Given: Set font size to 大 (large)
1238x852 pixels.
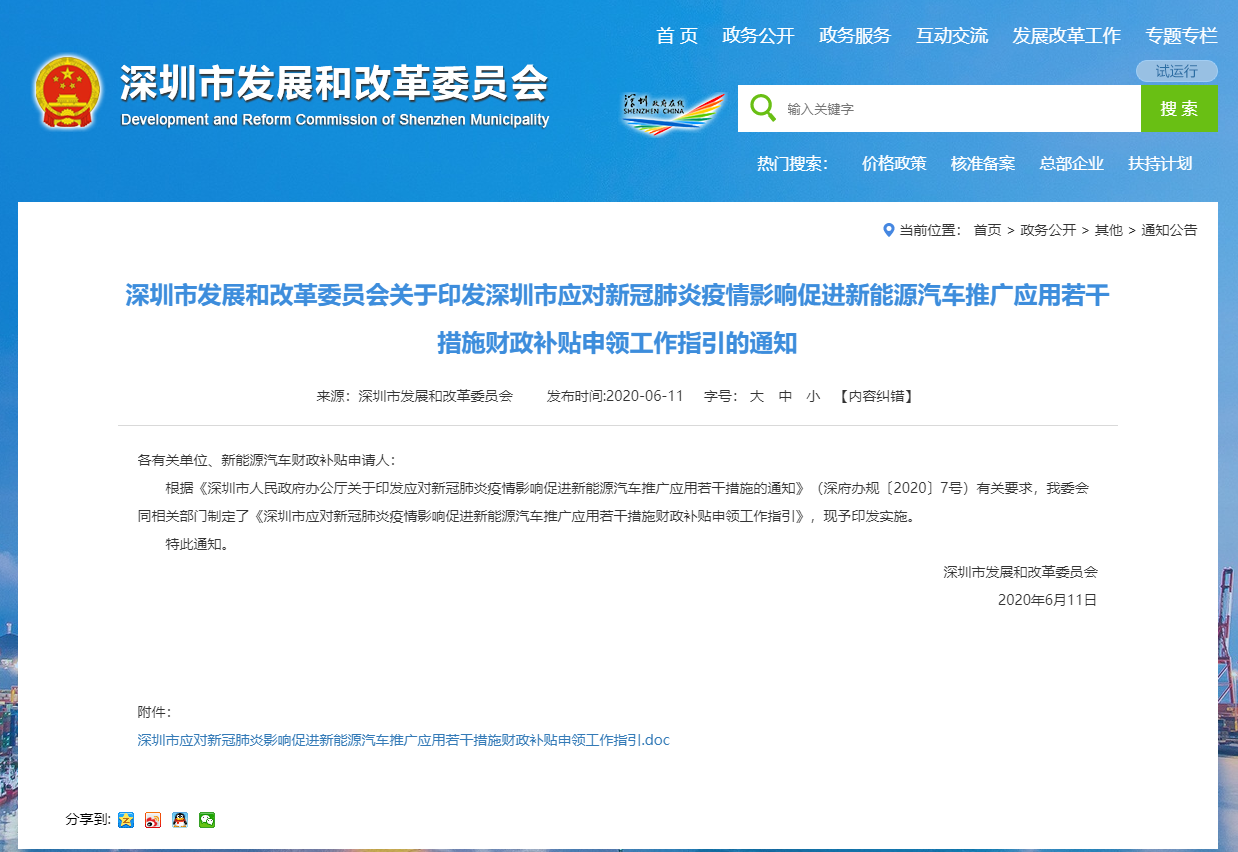Looking at the screenshot, I should click(757, 396).
